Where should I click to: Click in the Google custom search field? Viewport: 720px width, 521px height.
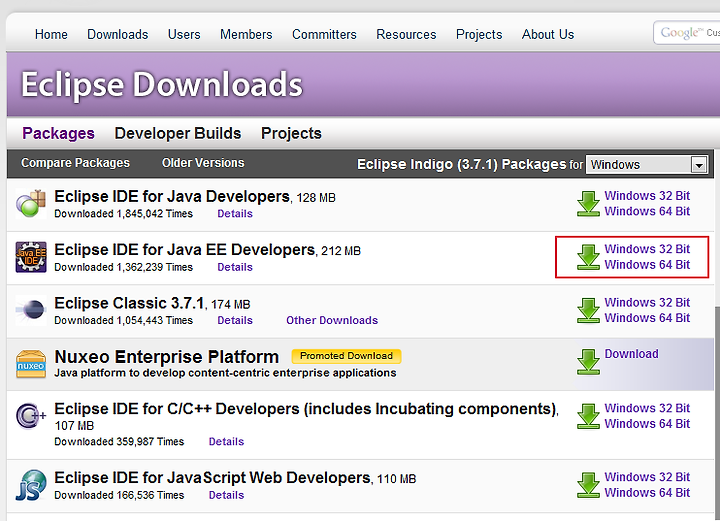pos(687,33)
